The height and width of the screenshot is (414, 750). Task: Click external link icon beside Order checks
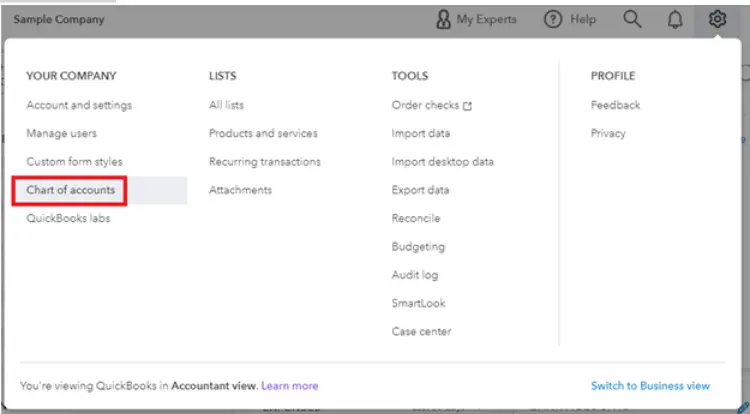(x=467, y=106)
